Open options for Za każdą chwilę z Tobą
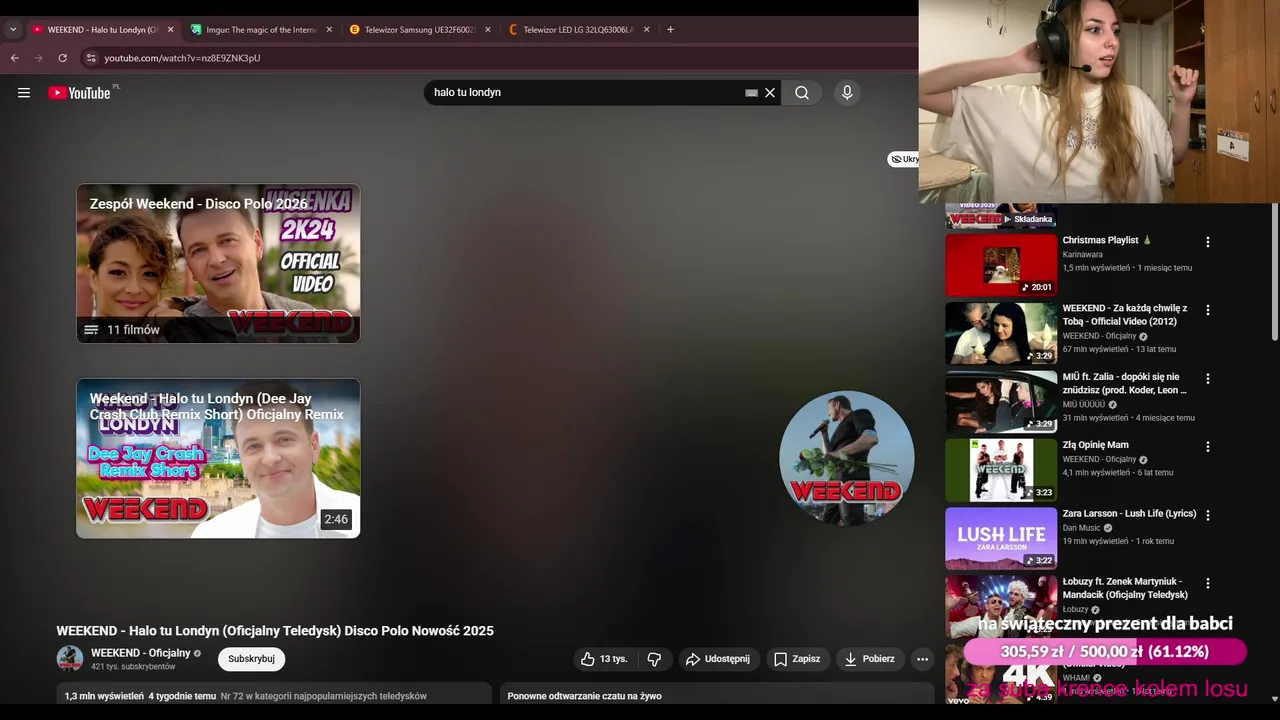The image size is (1280, 720). pos(1207,310)
